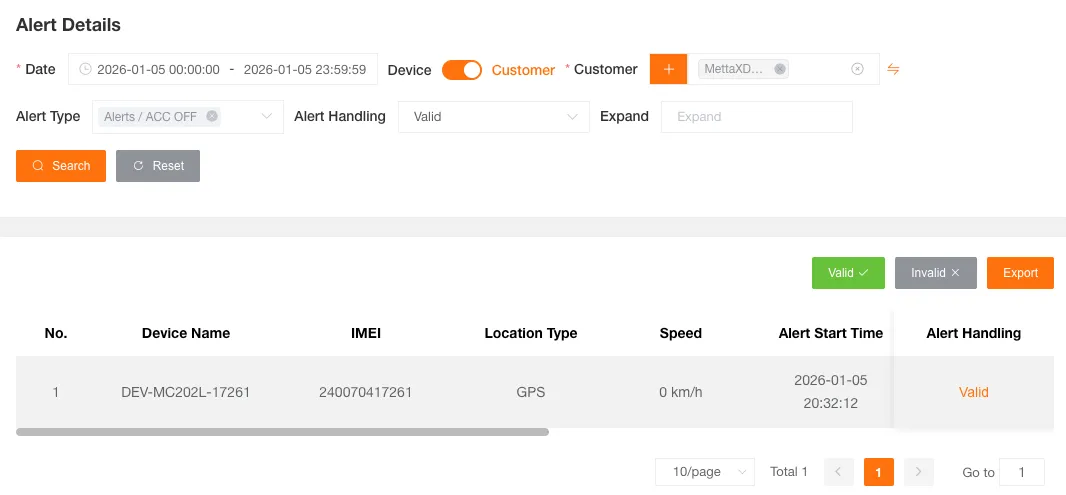Screen dimensions: 1066x495
Task: Click the clock icon in date field
Action: [x=85, y=69]
